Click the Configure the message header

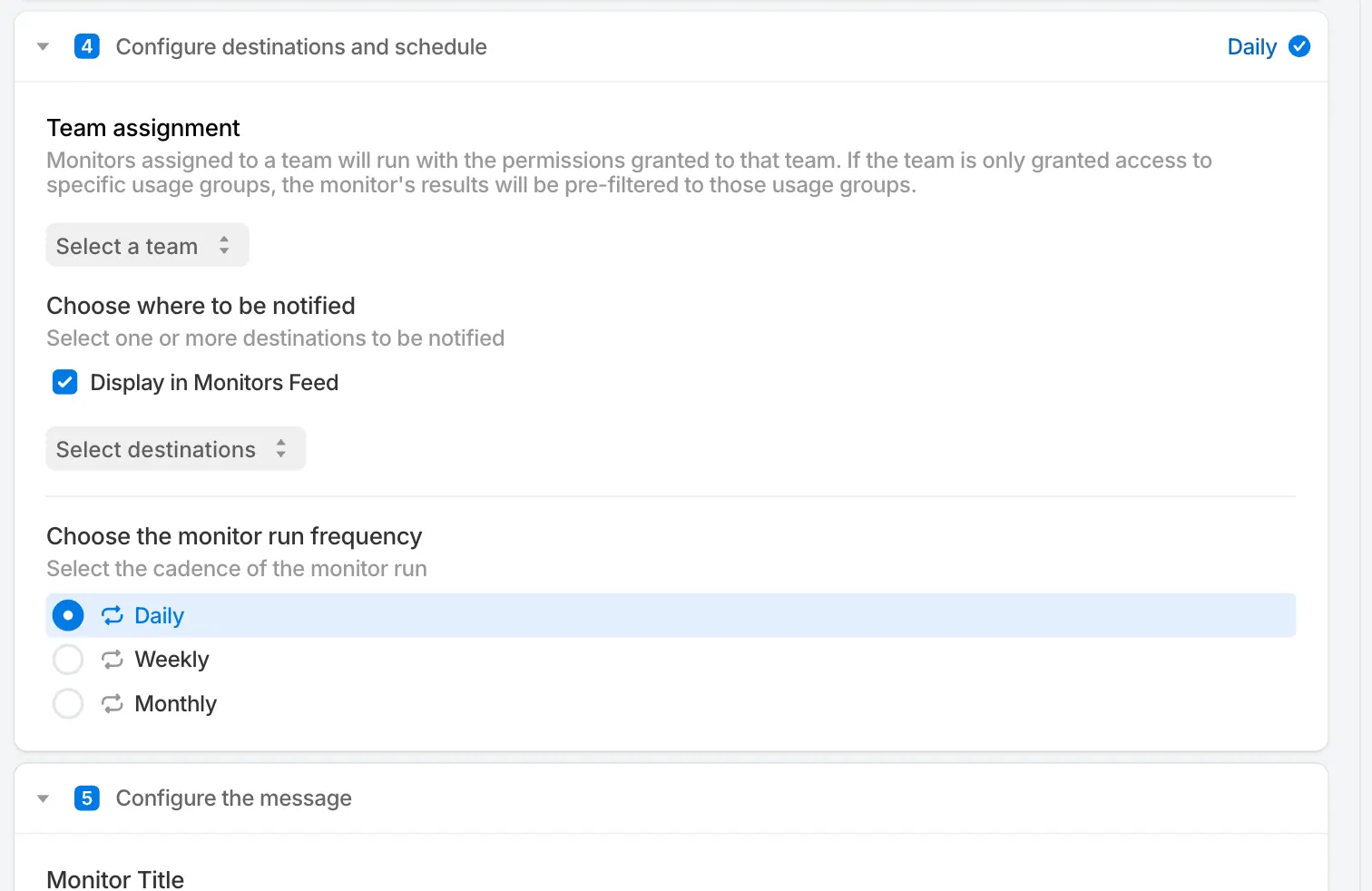[233, 798]
